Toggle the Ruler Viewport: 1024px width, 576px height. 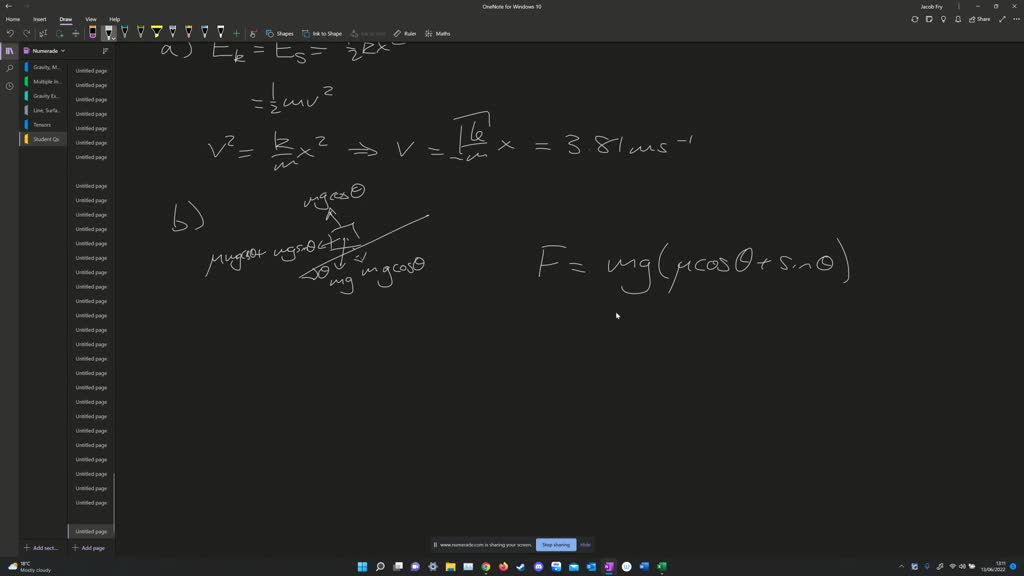(x=405, y=33)
